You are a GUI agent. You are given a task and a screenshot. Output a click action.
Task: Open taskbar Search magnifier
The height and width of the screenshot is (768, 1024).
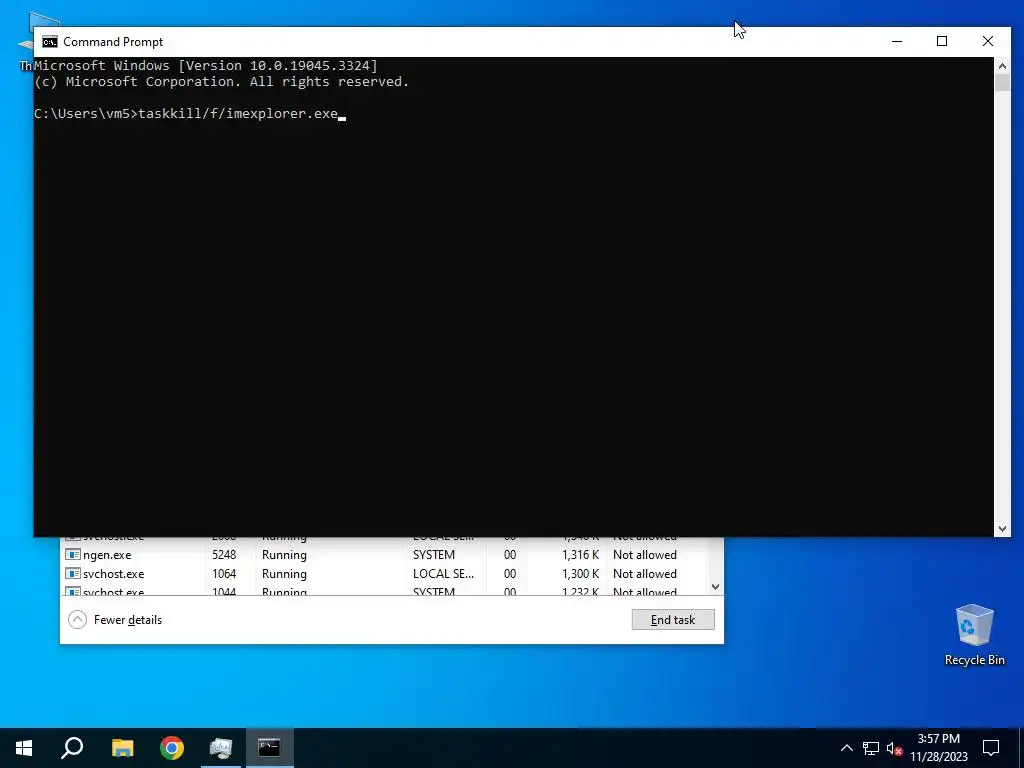coord(72,748)
